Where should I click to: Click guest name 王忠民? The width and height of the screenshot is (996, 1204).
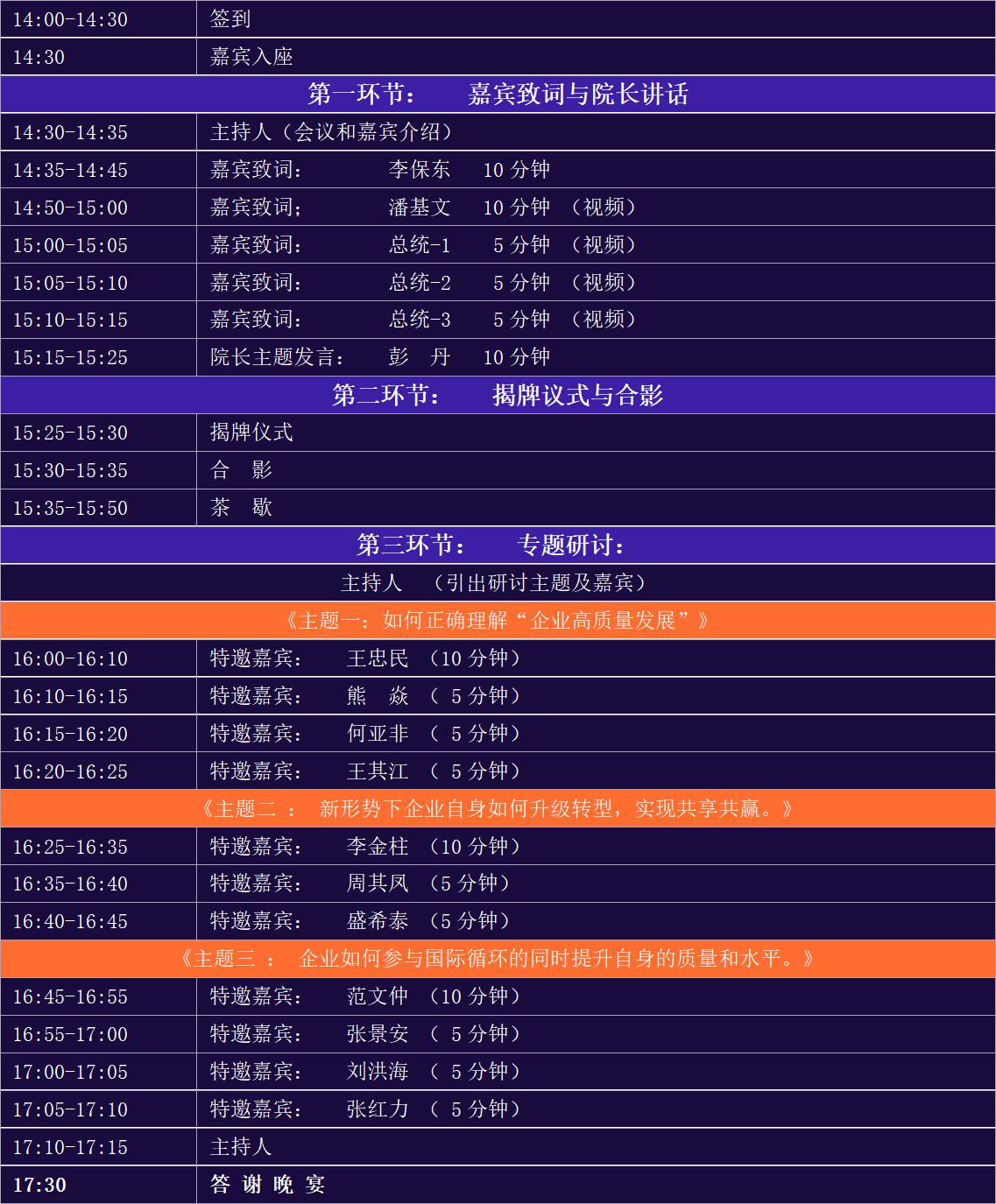378,658
